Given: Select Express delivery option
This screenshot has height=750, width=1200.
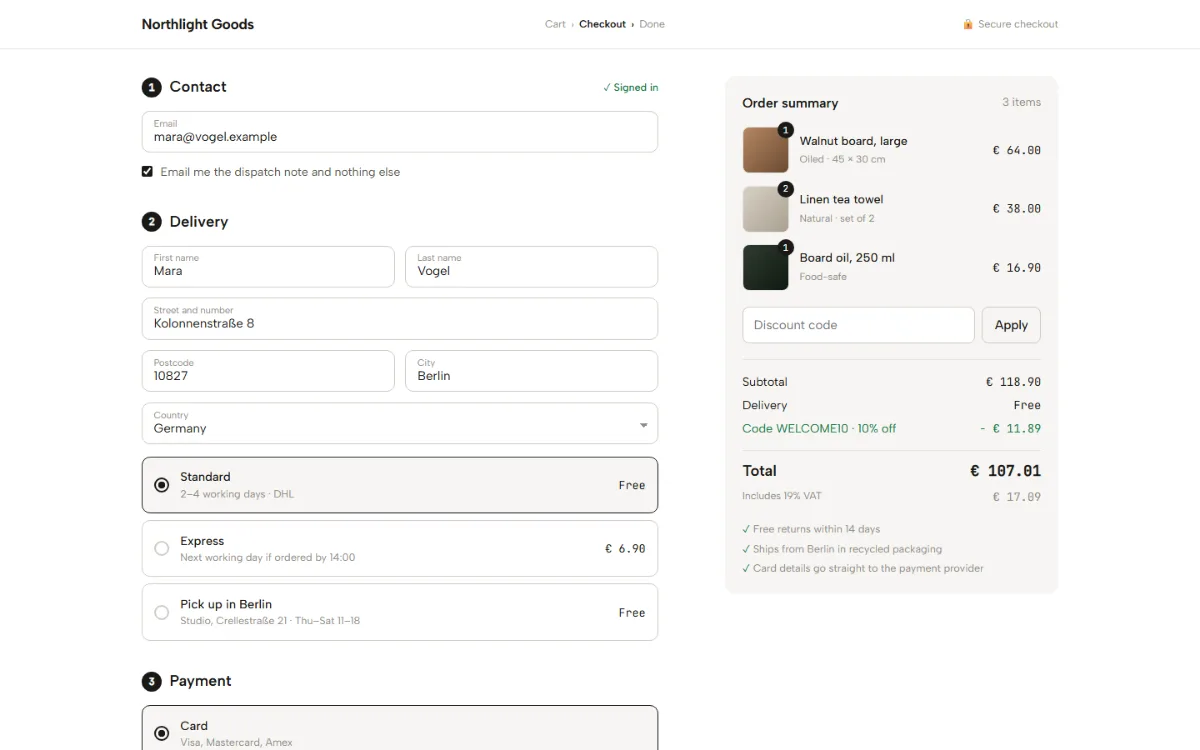Looking at the screenshot, I should coord(400,548).
